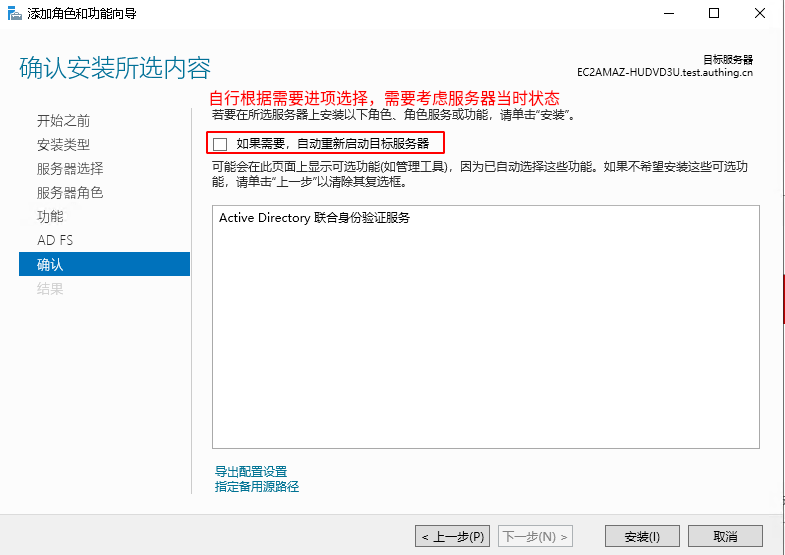Click the 取消 cancel button
Screen dimensions: 785x555
click(725, 536)
